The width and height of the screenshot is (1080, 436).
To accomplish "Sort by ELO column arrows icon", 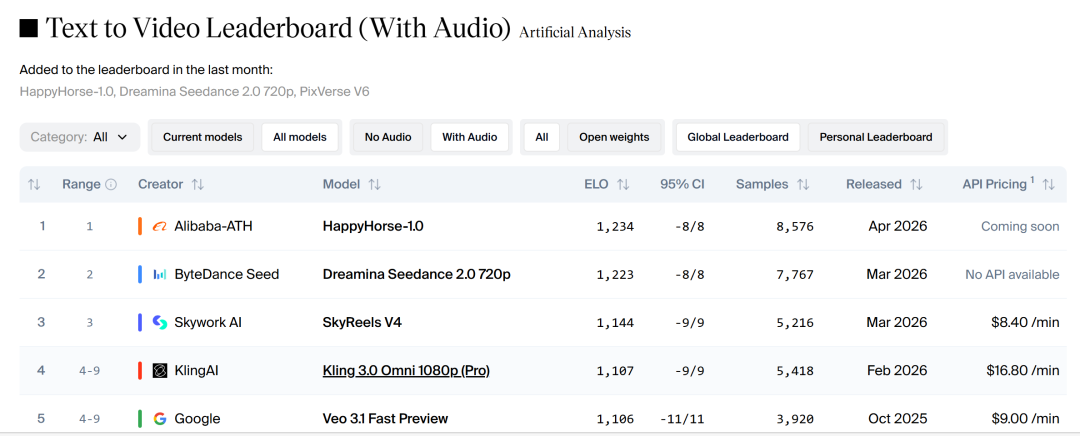I will coord(623,185).
